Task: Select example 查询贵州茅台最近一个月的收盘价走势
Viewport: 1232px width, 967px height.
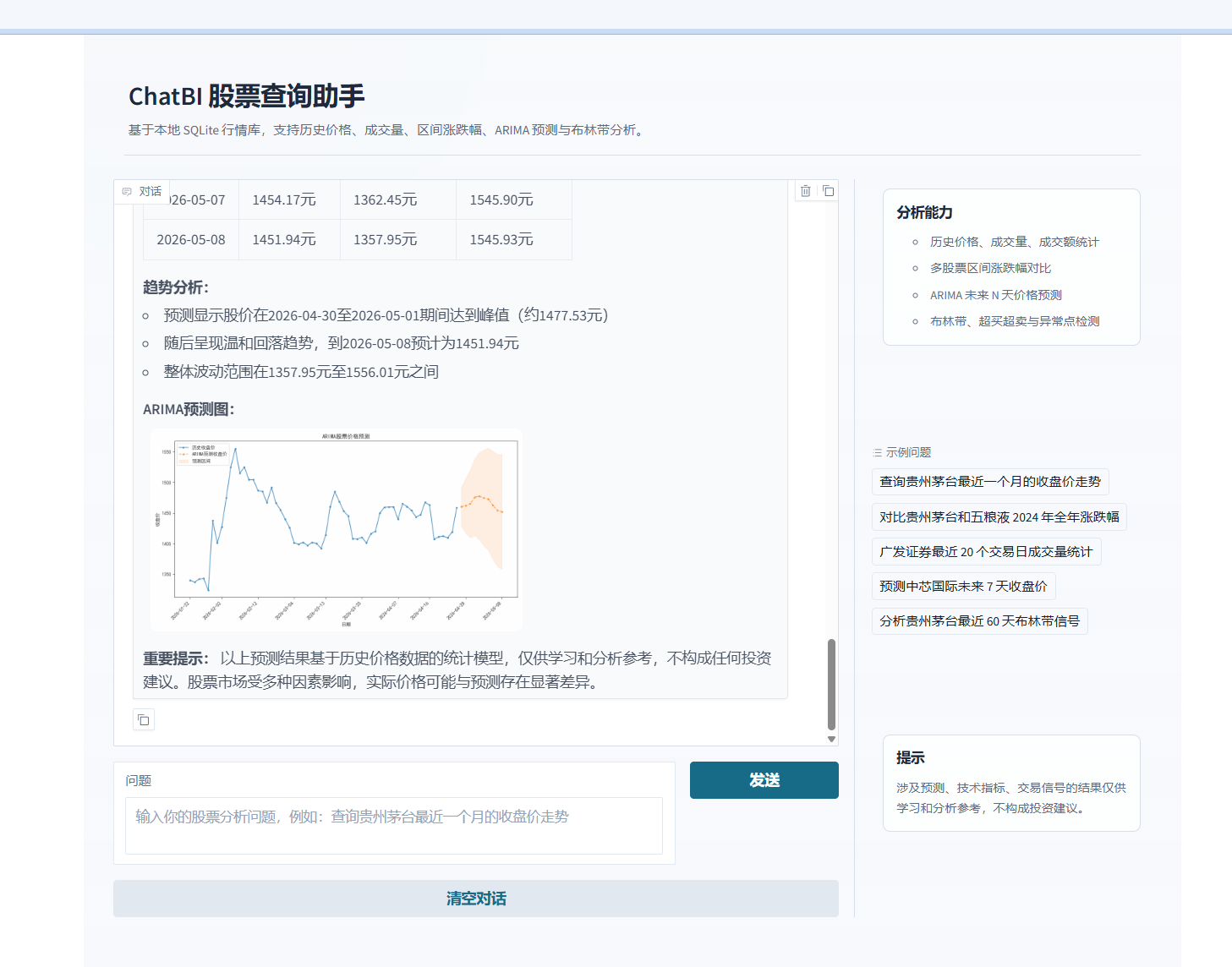Action: click(x=990, y=482)
